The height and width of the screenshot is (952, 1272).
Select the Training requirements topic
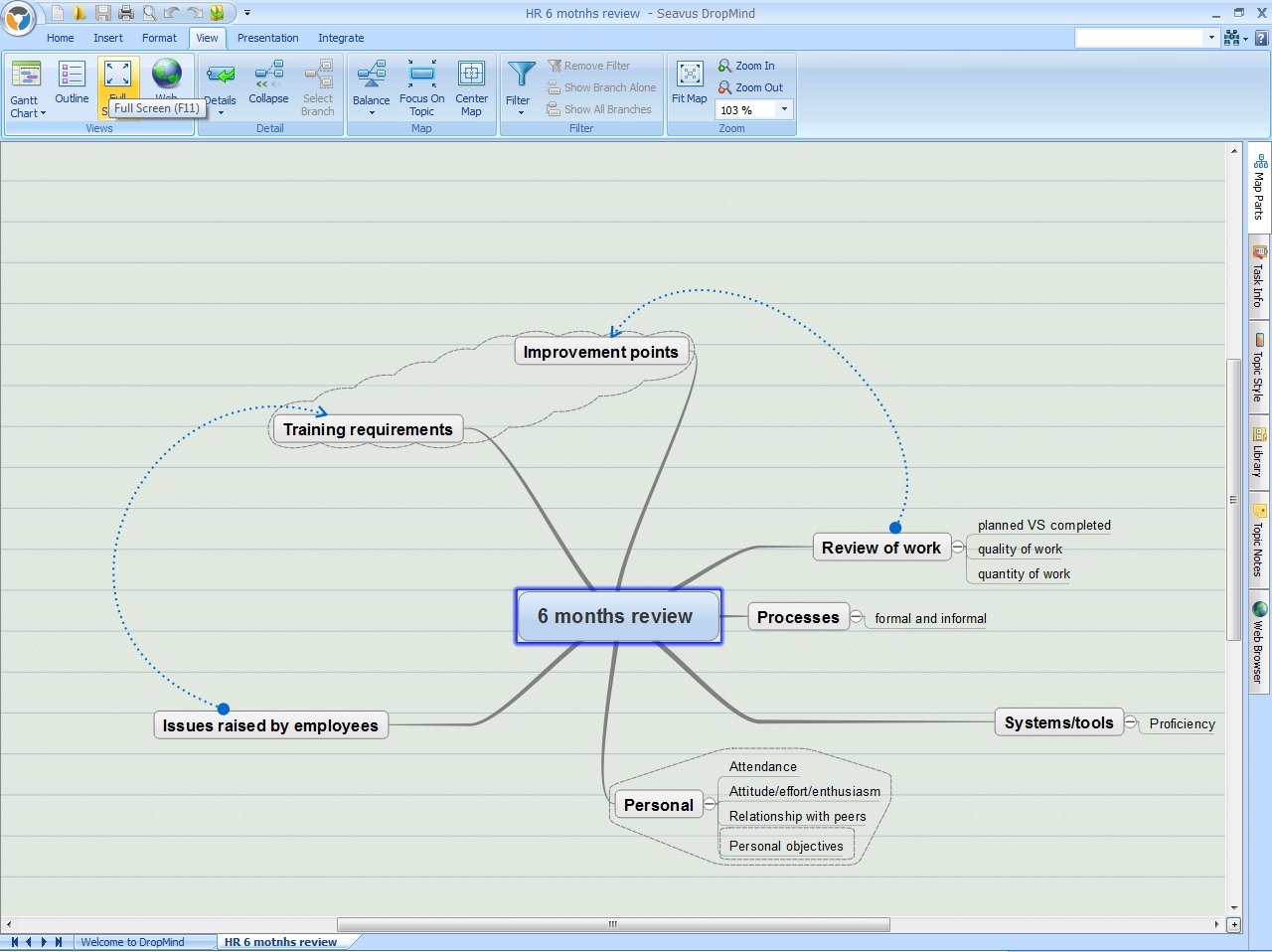(368, 429)
